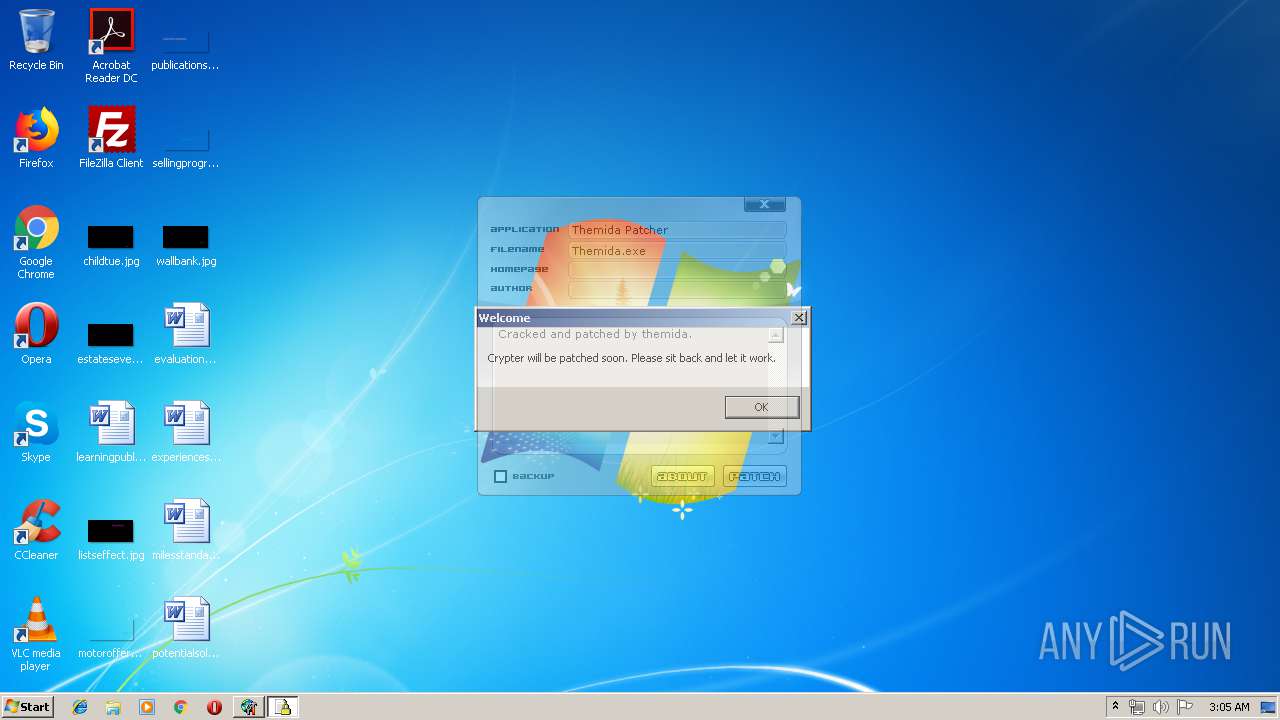Launch VLC media player shortcut

pos(36,635)
